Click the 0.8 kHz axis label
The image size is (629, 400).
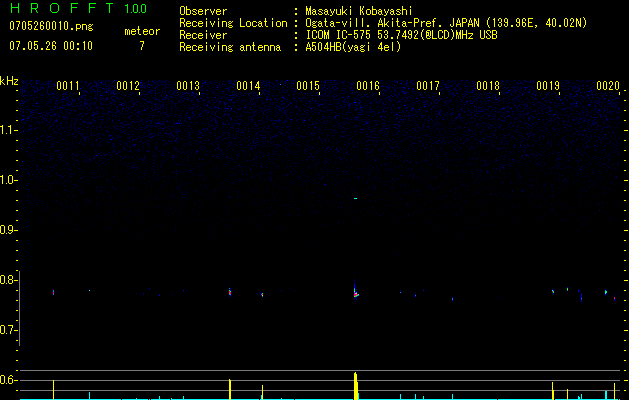tap(8, 280)
